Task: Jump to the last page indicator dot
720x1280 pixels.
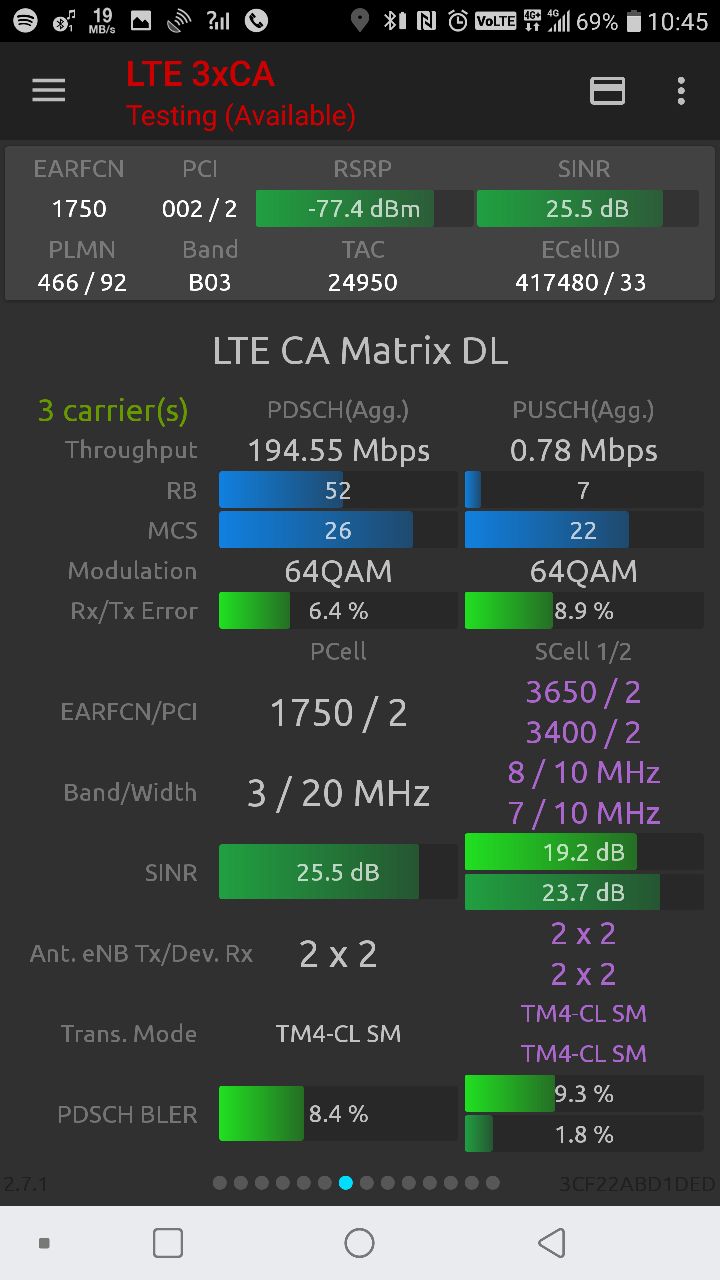Action: [x=492, y=1183]
